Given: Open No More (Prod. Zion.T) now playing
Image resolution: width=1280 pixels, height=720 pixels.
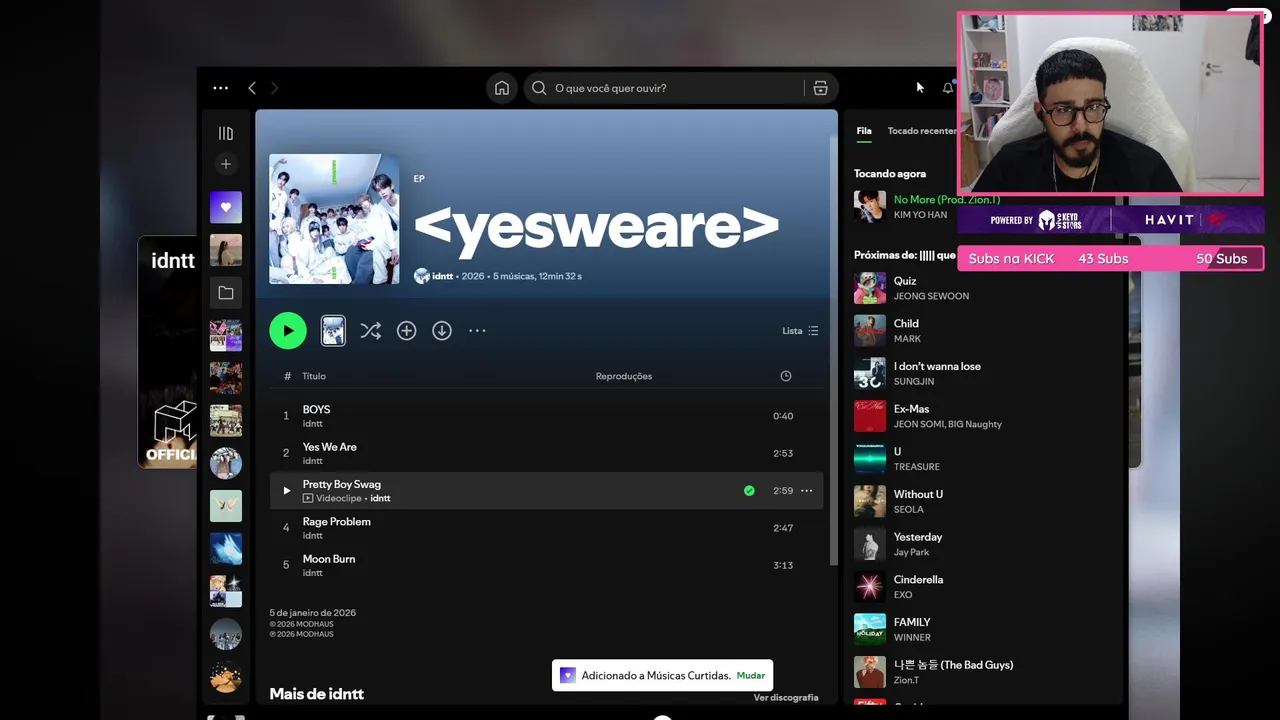Looking at the screenshot, I should (946, 200).
